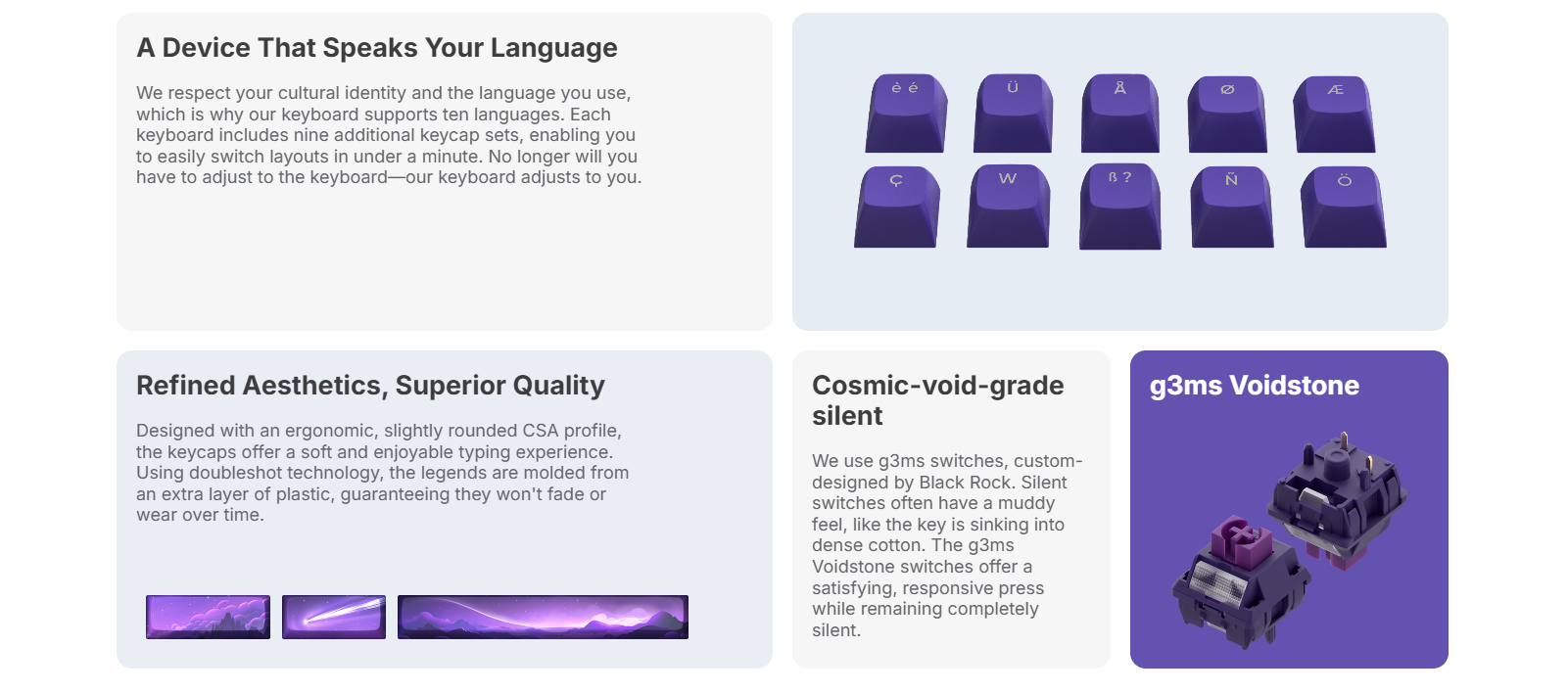
Task: Click "A Device That Speaks Your Language" heading
Action: pyautogui.click(x=377, y=48)
